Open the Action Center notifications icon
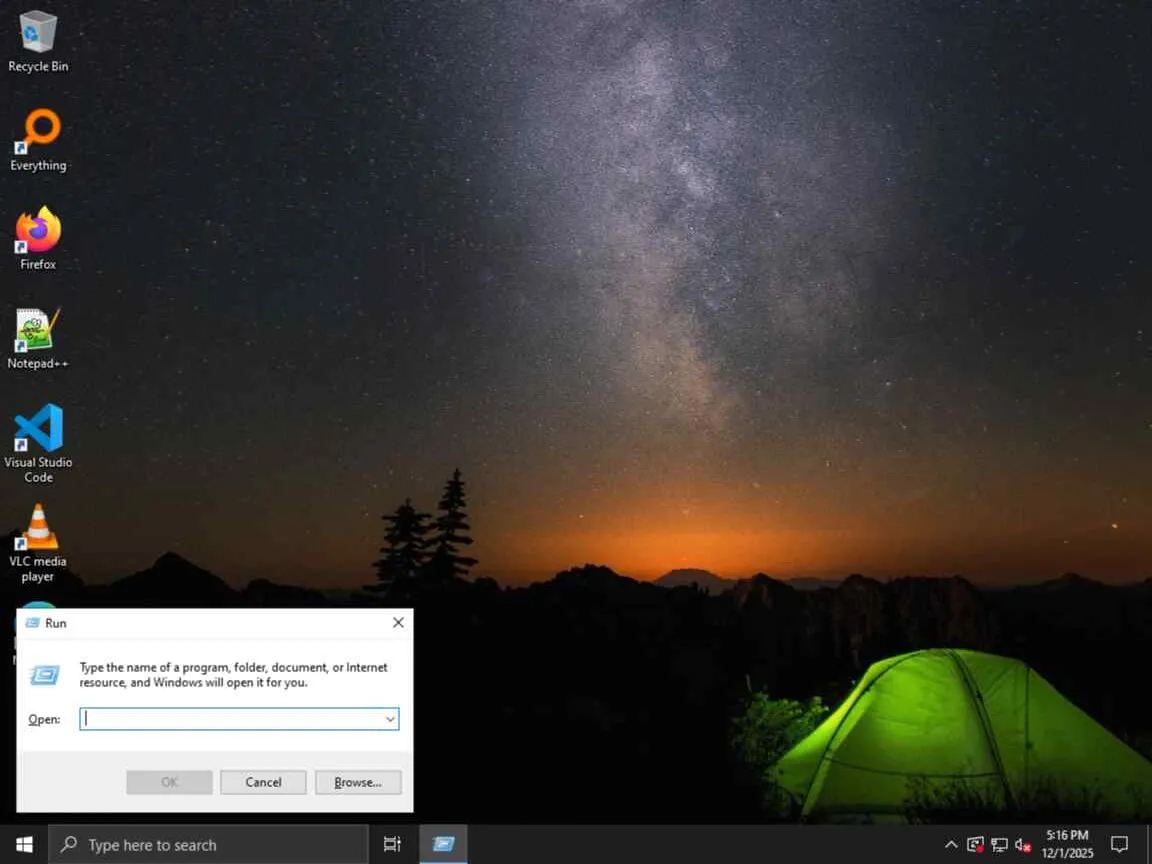The height and width of the screenshot is (864, 1152). tap(1119, 845)
